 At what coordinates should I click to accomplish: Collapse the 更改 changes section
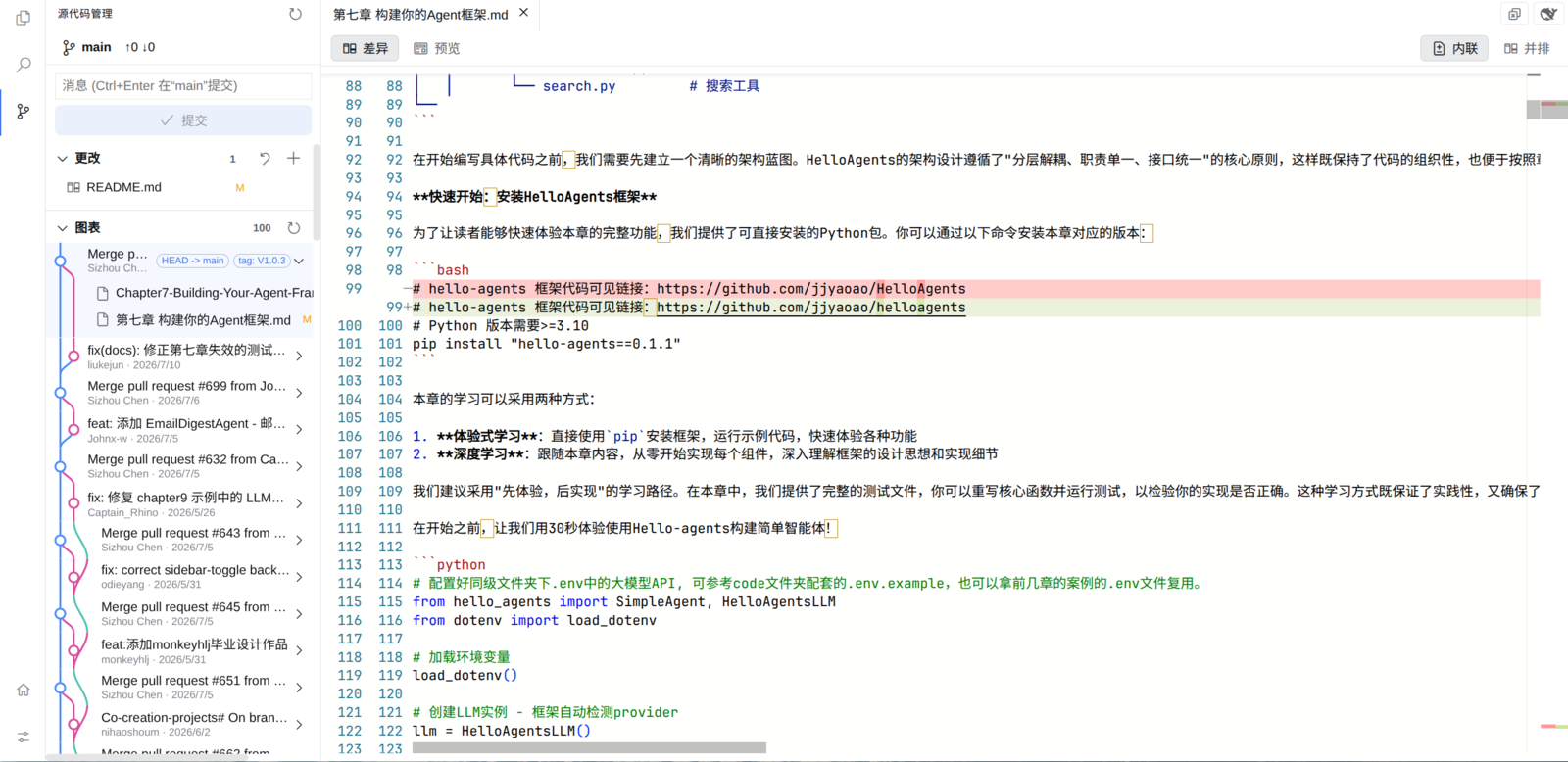coord(63,158)
